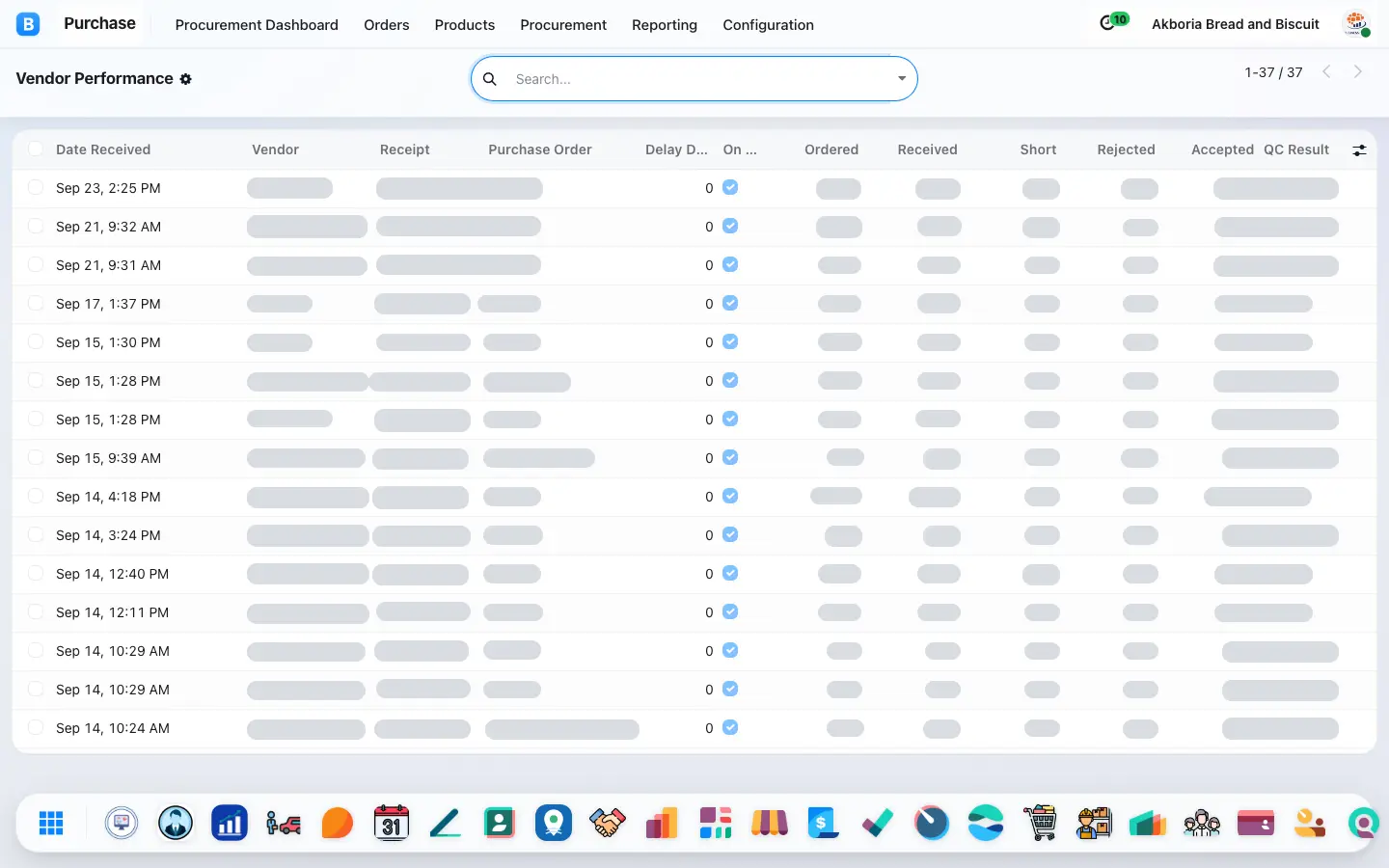Launch the handshake CRM app in dock

click(608, 823)
